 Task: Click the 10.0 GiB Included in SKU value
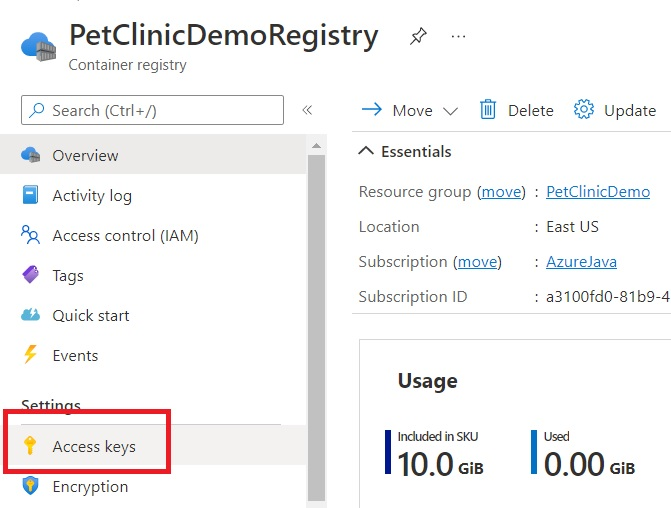[x=440, y=464]
